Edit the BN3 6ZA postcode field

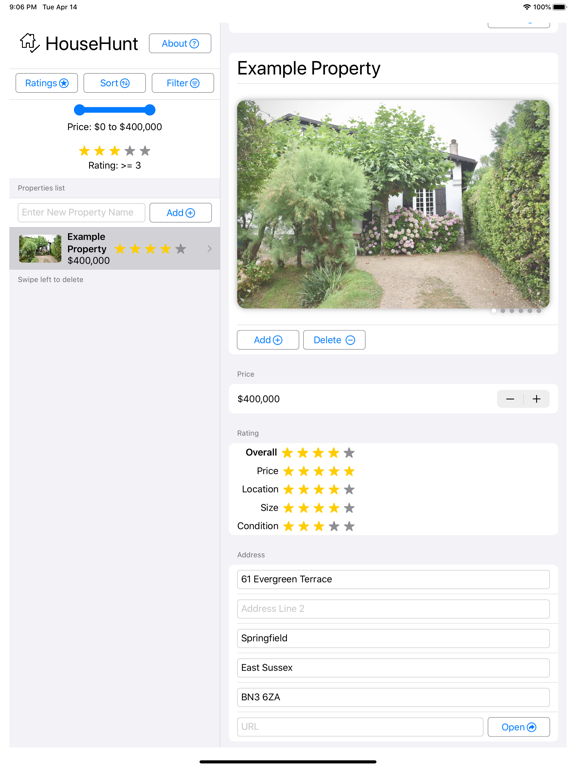tap(393, 697)
